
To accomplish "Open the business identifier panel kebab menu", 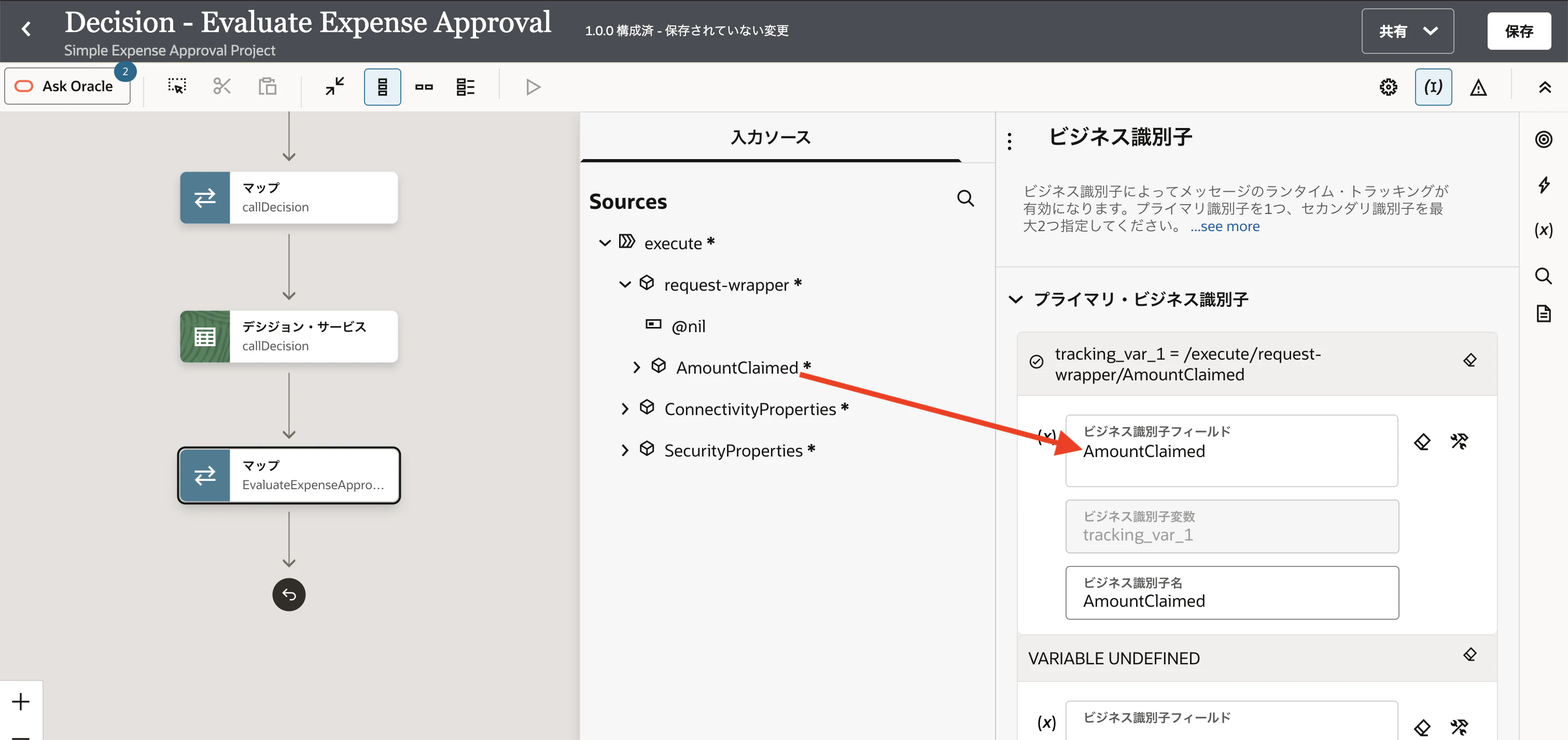I will tap(1010, 141).
